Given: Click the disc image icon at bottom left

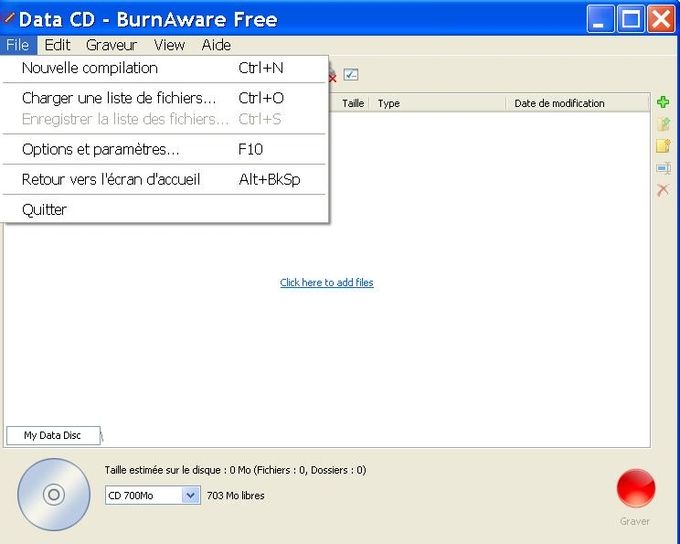Looking at the screenshot, I should 54,495.
